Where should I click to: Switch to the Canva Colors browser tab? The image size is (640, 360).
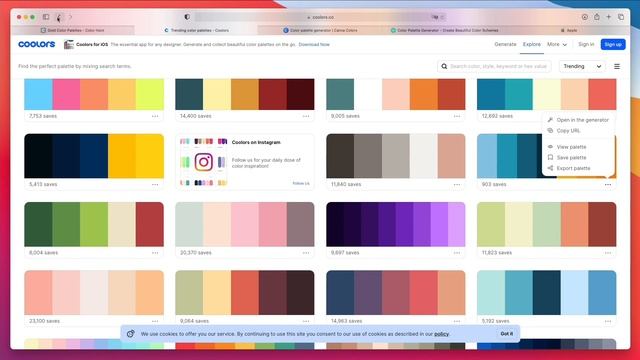point(320,30)
